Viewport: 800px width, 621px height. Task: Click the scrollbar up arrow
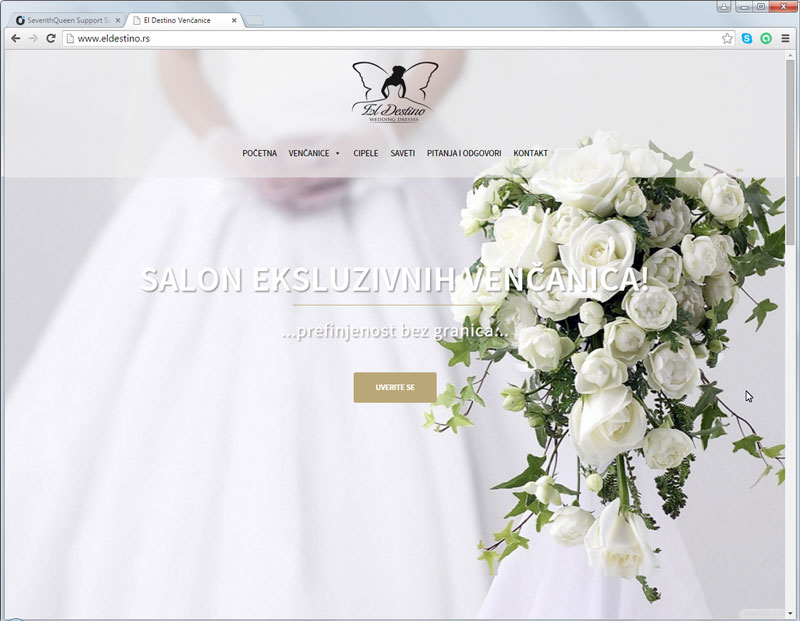click(790, 54)
